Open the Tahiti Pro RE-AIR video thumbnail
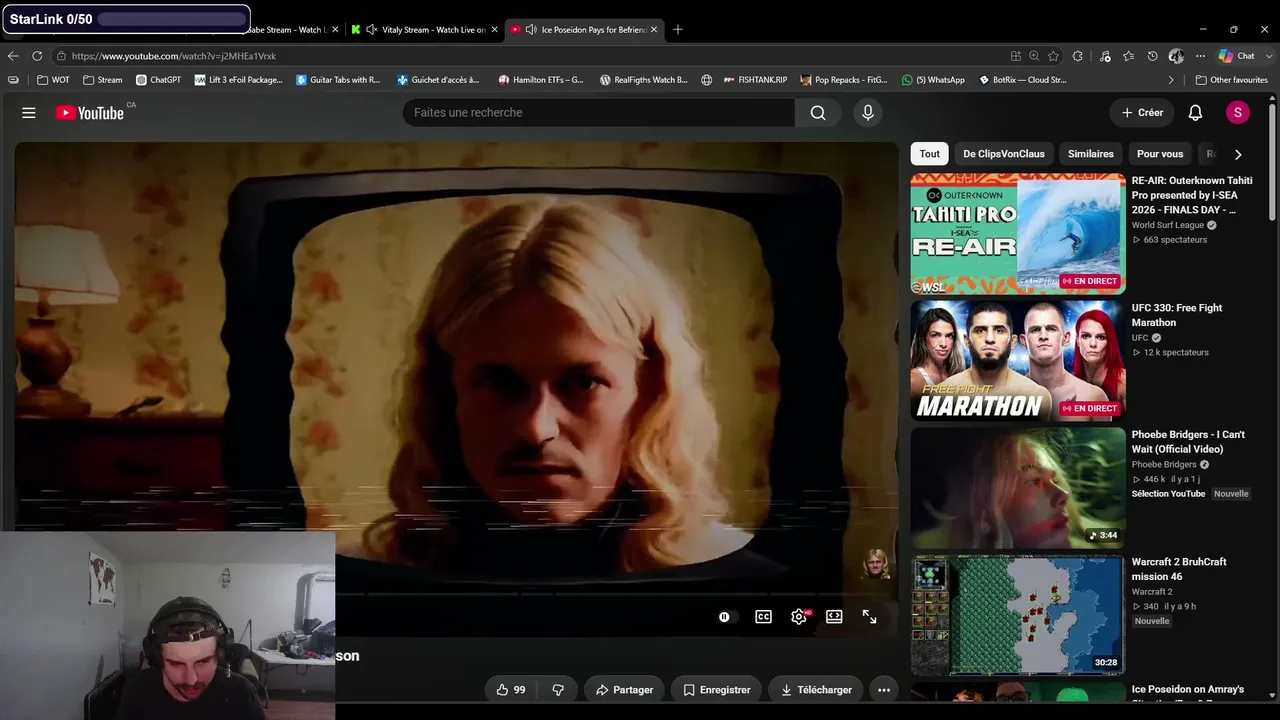The height and width of the screenshot is (720, 1280). (x=1018, y=234)
